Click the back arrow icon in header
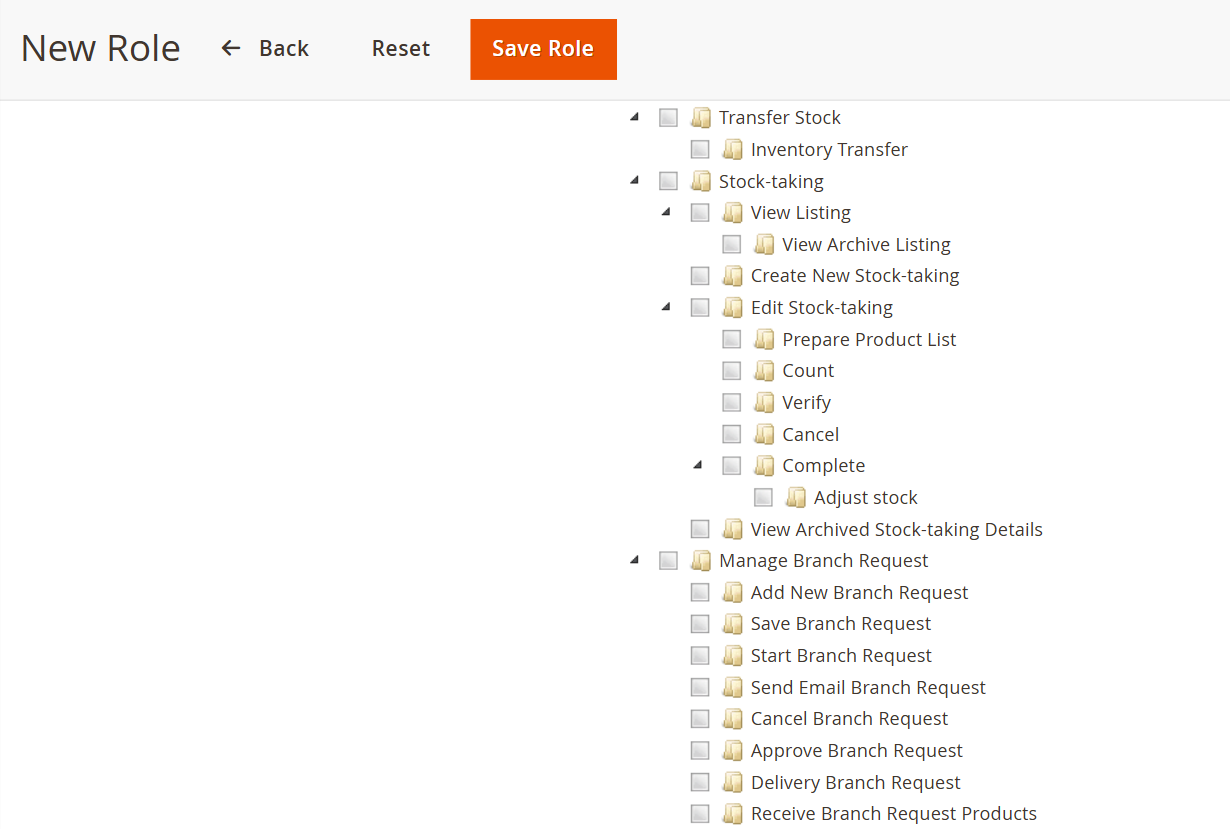The image size is (1230, 829). 231,48
